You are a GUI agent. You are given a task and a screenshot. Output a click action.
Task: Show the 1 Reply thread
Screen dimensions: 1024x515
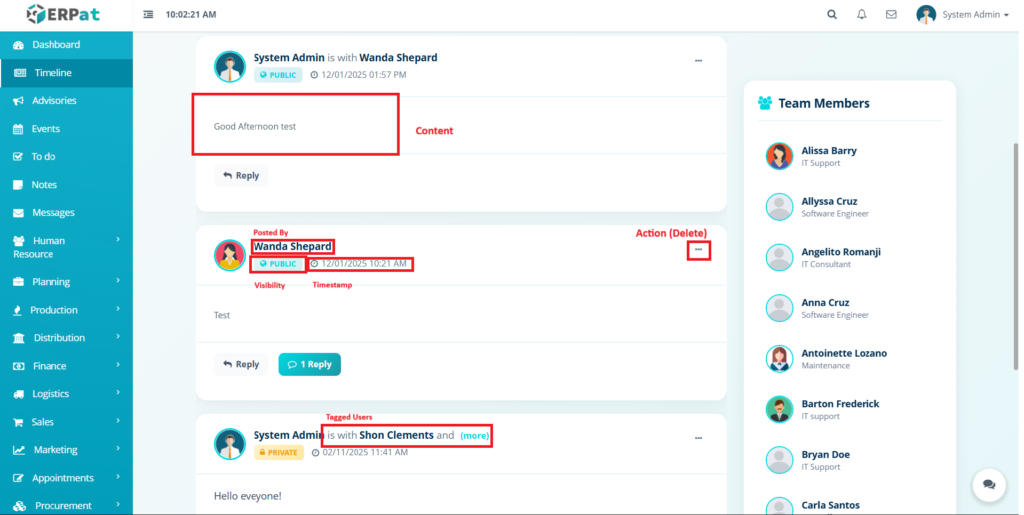tap(310, 364)
